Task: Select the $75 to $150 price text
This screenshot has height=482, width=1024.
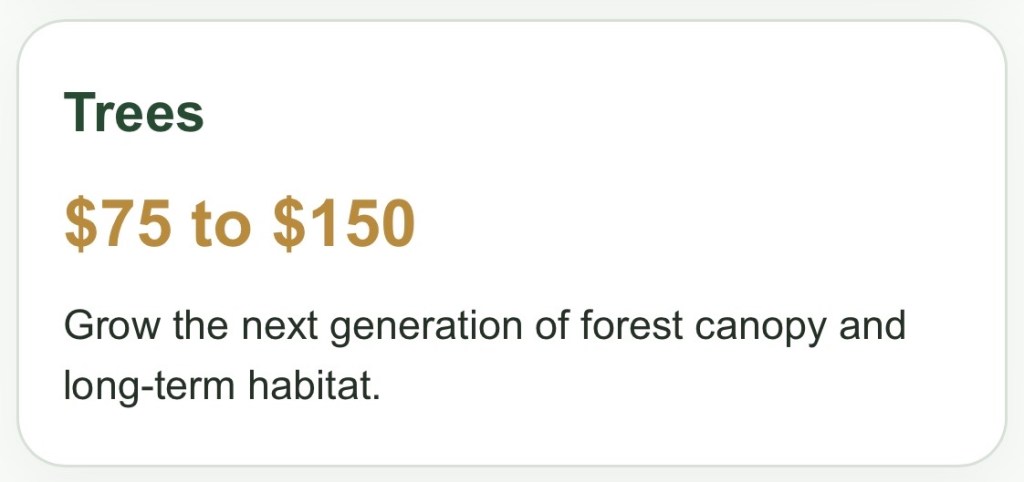Action: tap(239, 223)
